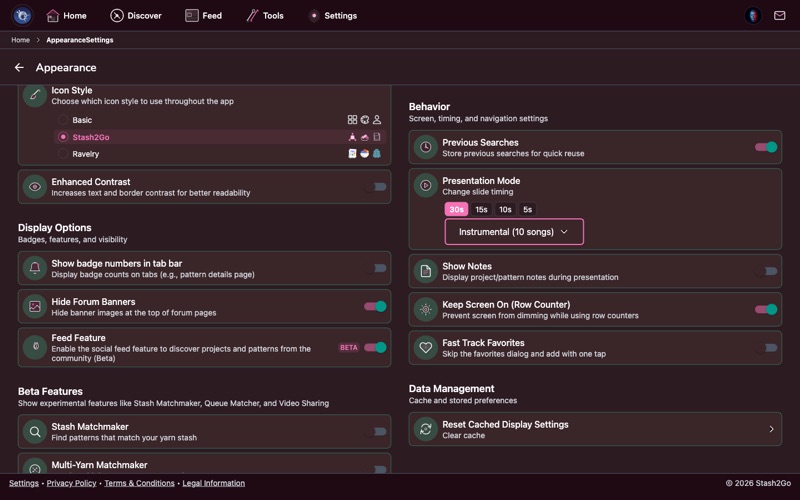Viewport: 800px width, 500px height.
Task: Click the user profile avatar
Action: pos(753,16)
